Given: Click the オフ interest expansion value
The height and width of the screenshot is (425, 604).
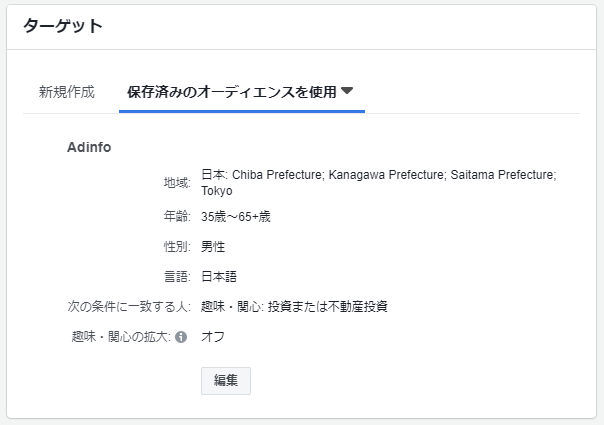Looking at the screenshot, I should point(213,337).
